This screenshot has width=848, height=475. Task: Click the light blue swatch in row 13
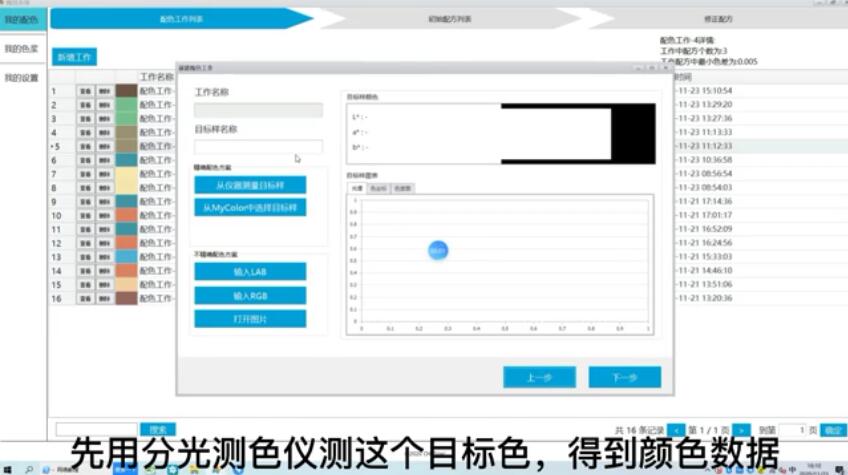126,256
